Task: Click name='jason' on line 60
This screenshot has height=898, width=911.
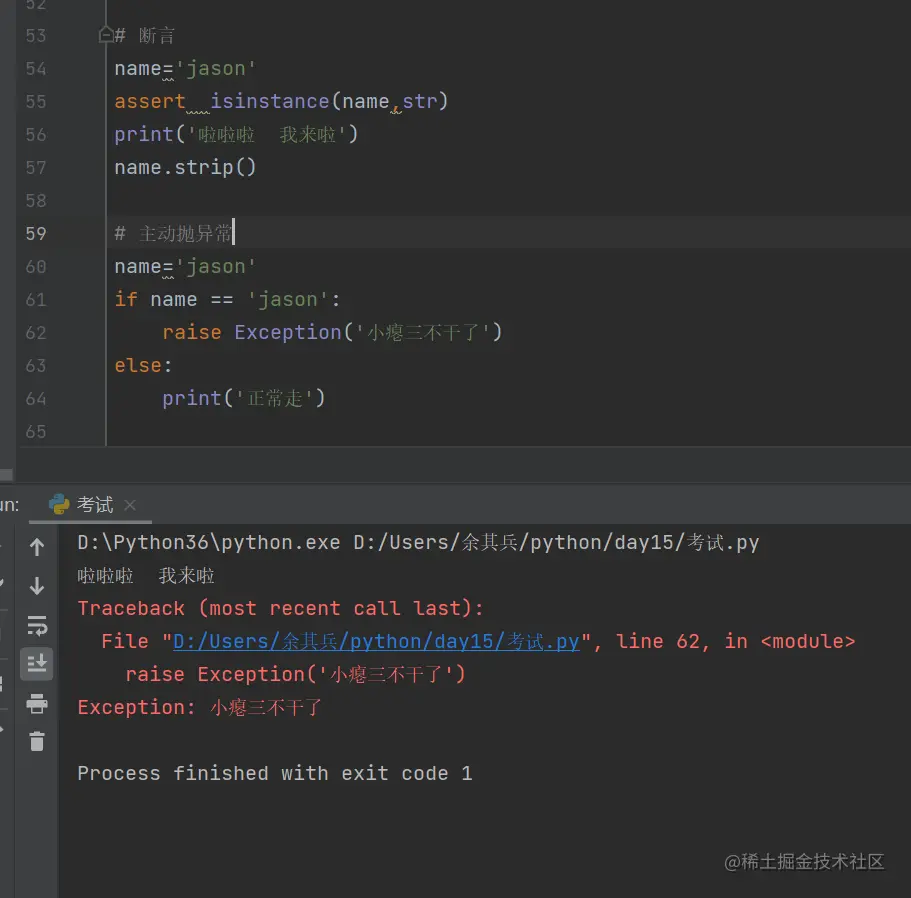Action: pos(185,267)
